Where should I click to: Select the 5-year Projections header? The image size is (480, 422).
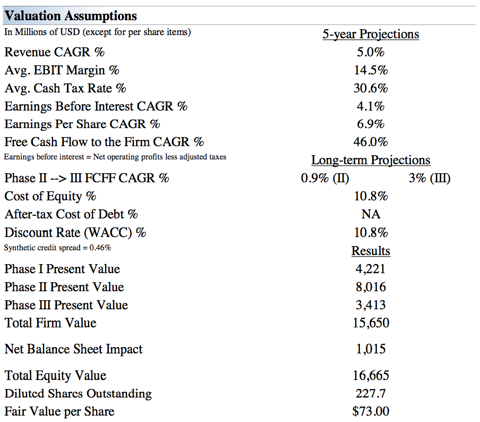click(x=371, y=34)
